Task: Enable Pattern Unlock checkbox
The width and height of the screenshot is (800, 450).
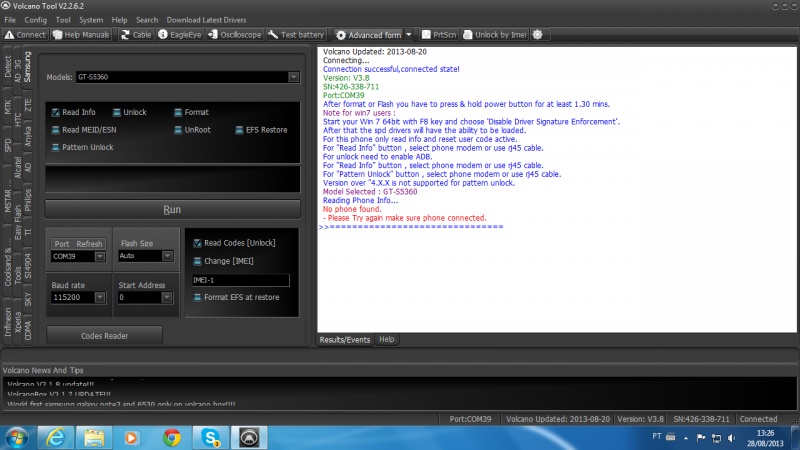Action: (x=56, y=147)
